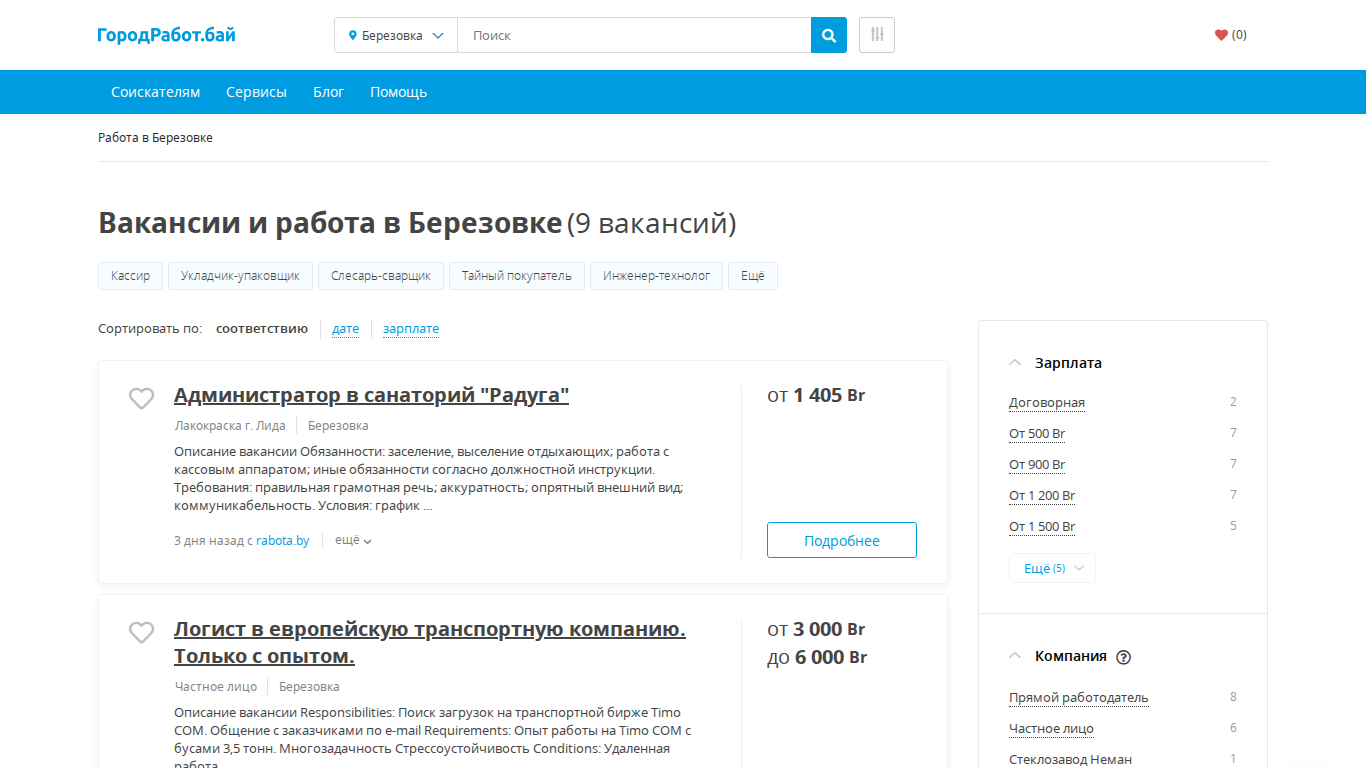
Task: Open the Администратор в санаторий "Радуга" vacancy
Action: coord(371,395)
